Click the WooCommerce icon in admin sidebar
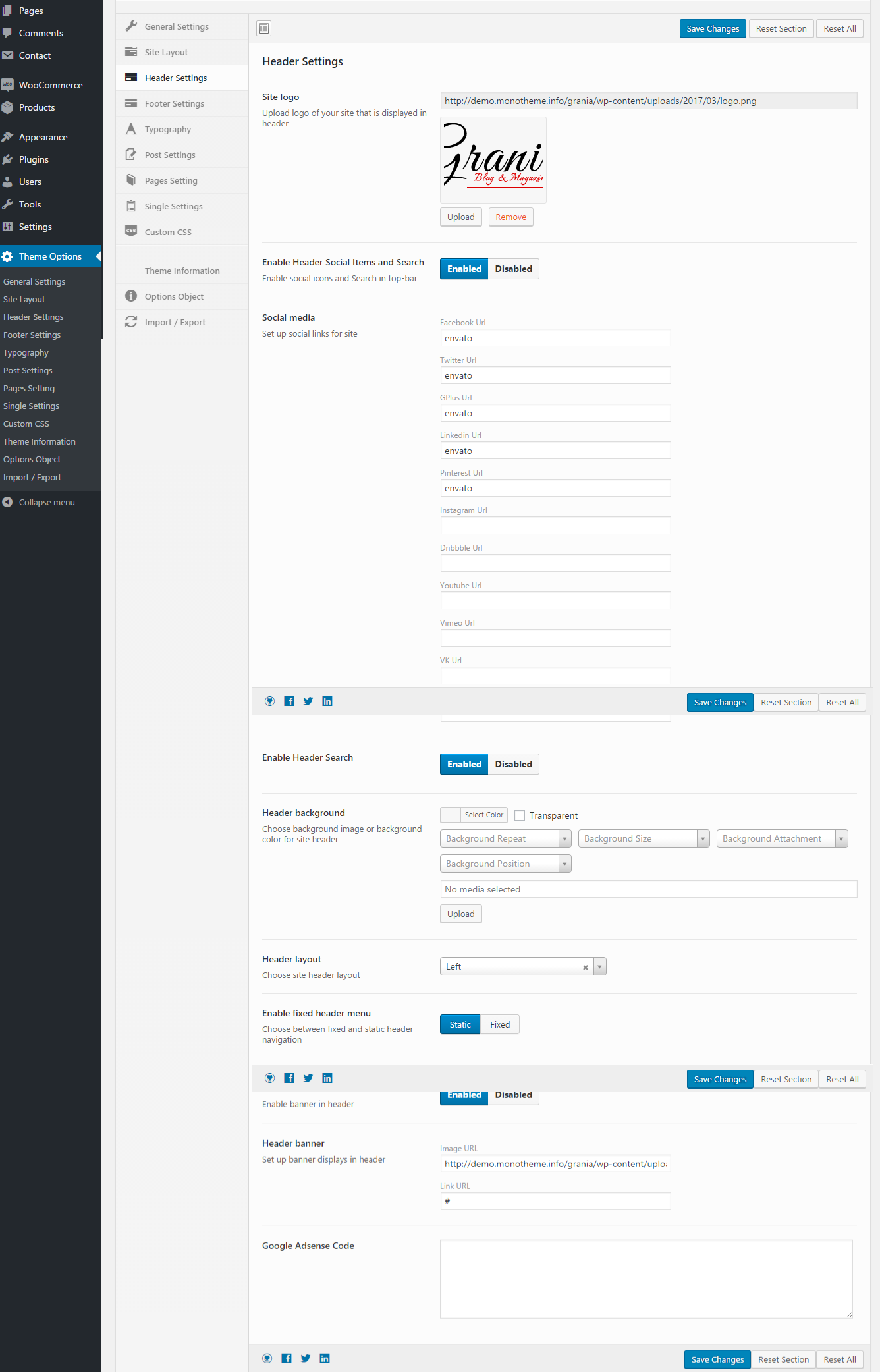 [8, 85]
